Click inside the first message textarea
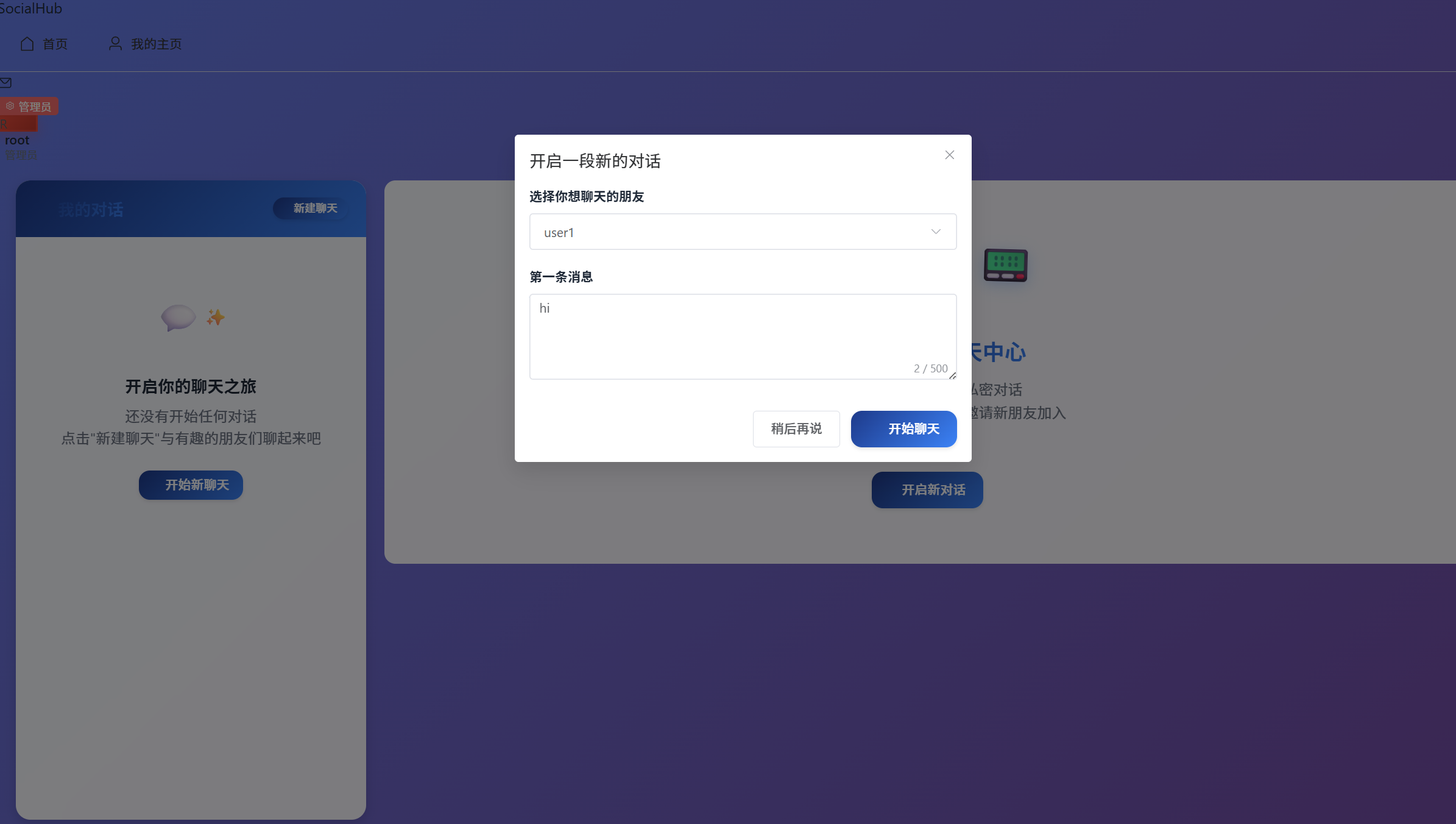 (x=743, y=336)
